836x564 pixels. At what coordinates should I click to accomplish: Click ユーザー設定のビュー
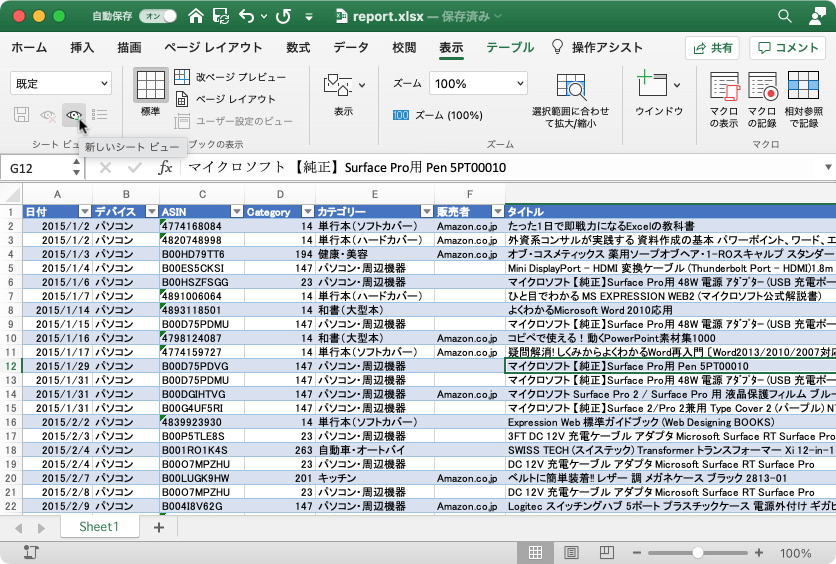tap(234, 122)
